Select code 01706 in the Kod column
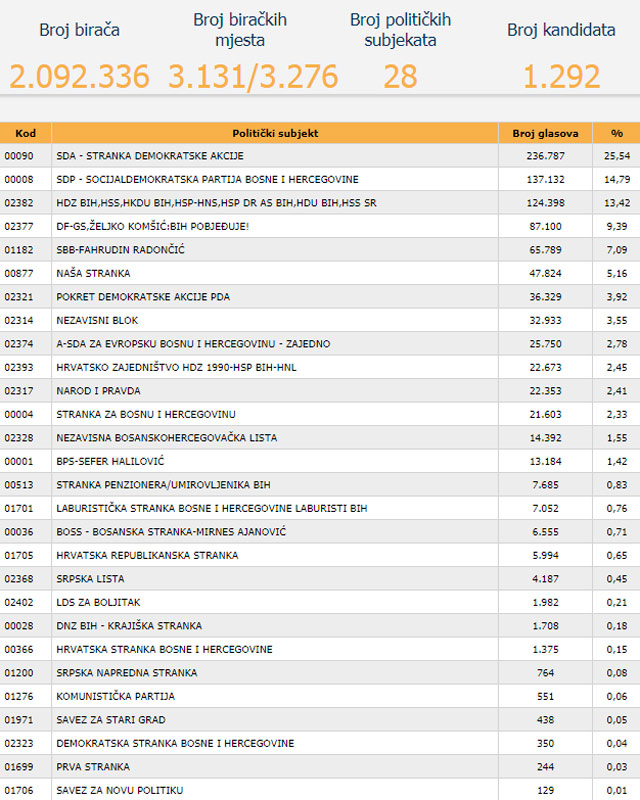The height and width of the screenshot is (800, 640). click(19, 789)
